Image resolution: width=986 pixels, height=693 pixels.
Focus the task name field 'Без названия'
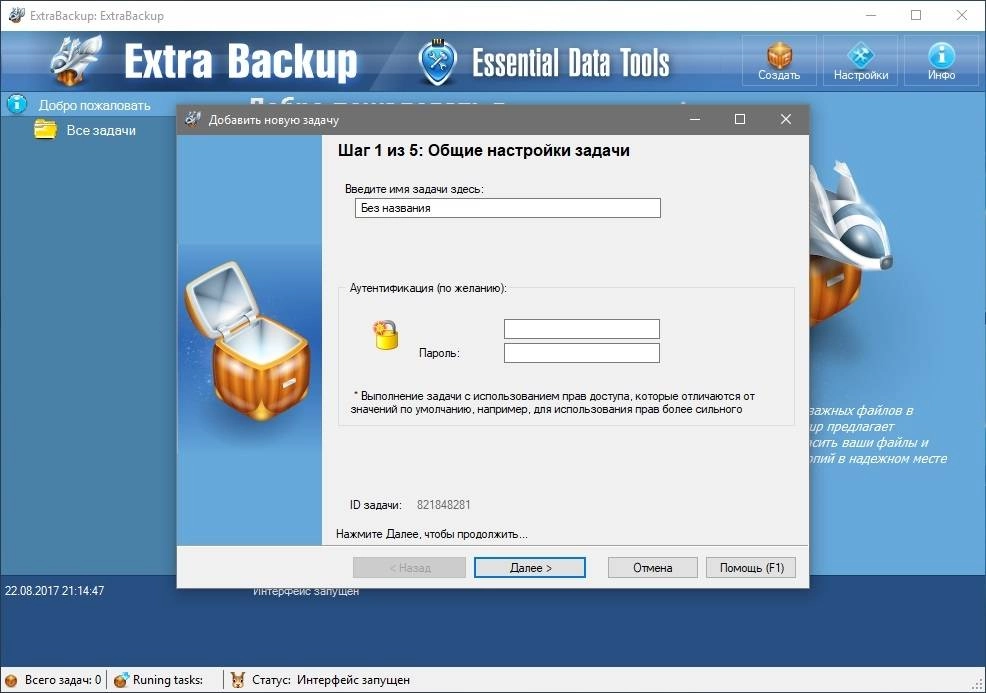pyautogui.click(x=507, y=208)
